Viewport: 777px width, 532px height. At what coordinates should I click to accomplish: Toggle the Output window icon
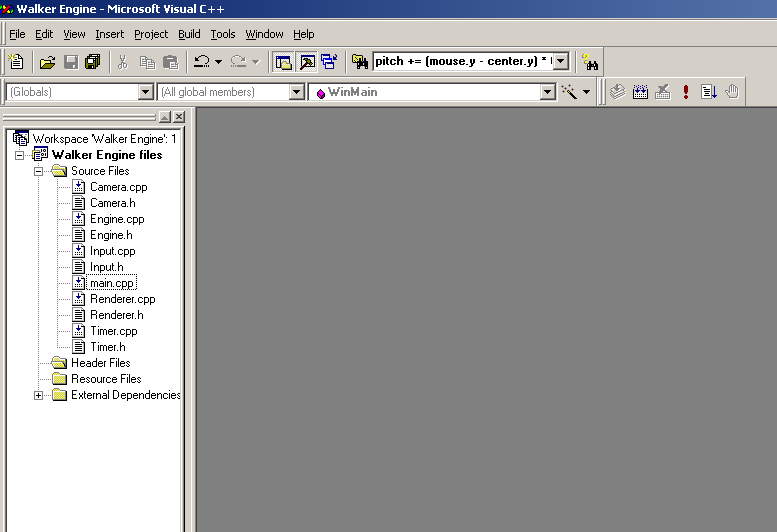(x=307, y=62)
